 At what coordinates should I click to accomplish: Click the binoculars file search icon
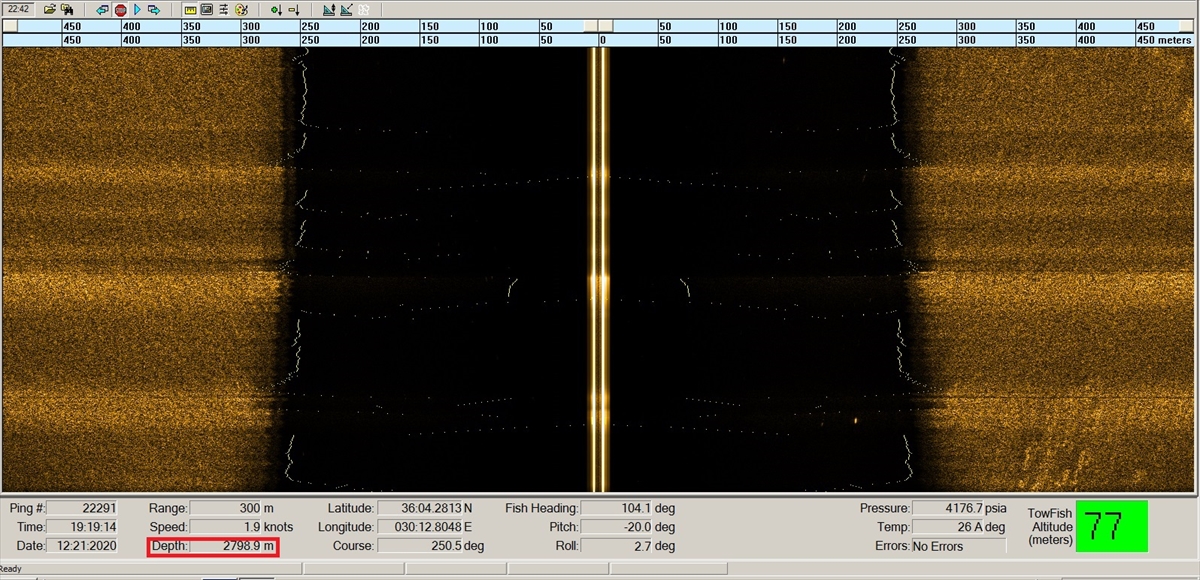click(66, 9)
